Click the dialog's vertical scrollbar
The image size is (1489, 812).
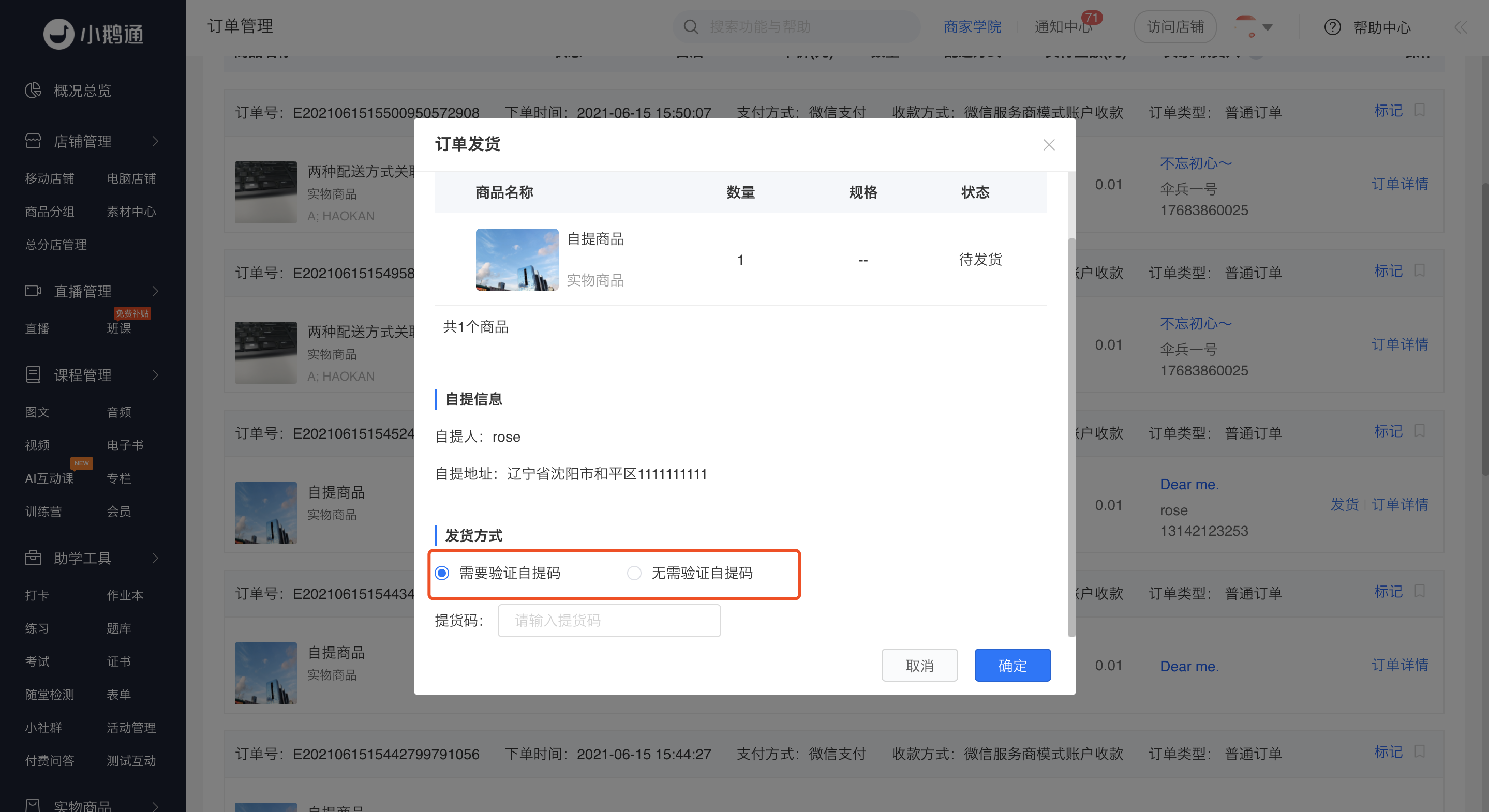coord(1071,437)
